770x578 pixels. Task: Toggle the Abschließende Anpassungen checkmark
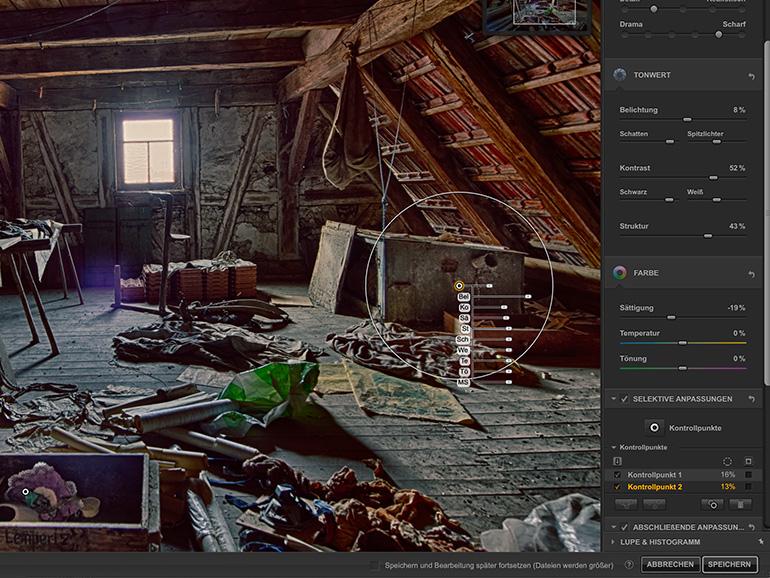(x=624, y=527)
